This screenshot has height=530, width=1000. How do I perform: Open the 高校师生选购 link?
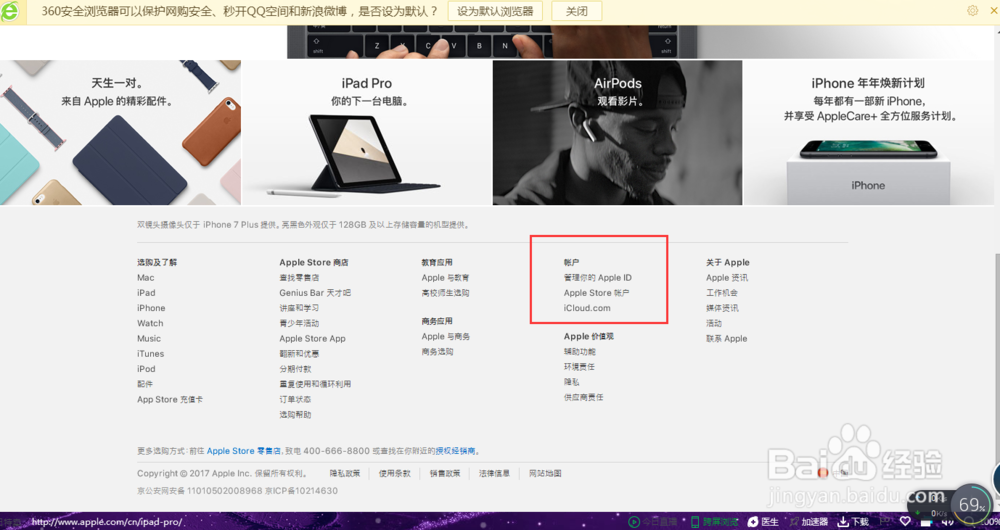(445, 293)
